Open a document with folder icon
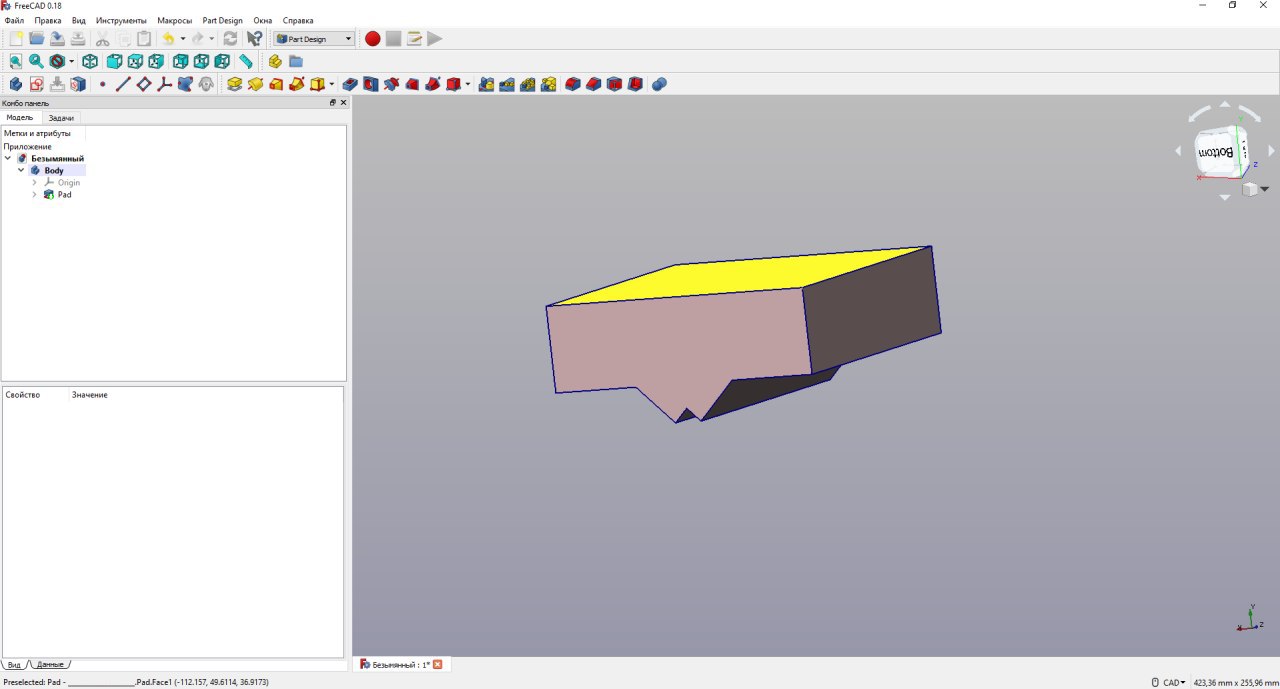 (x=37, y=38)
